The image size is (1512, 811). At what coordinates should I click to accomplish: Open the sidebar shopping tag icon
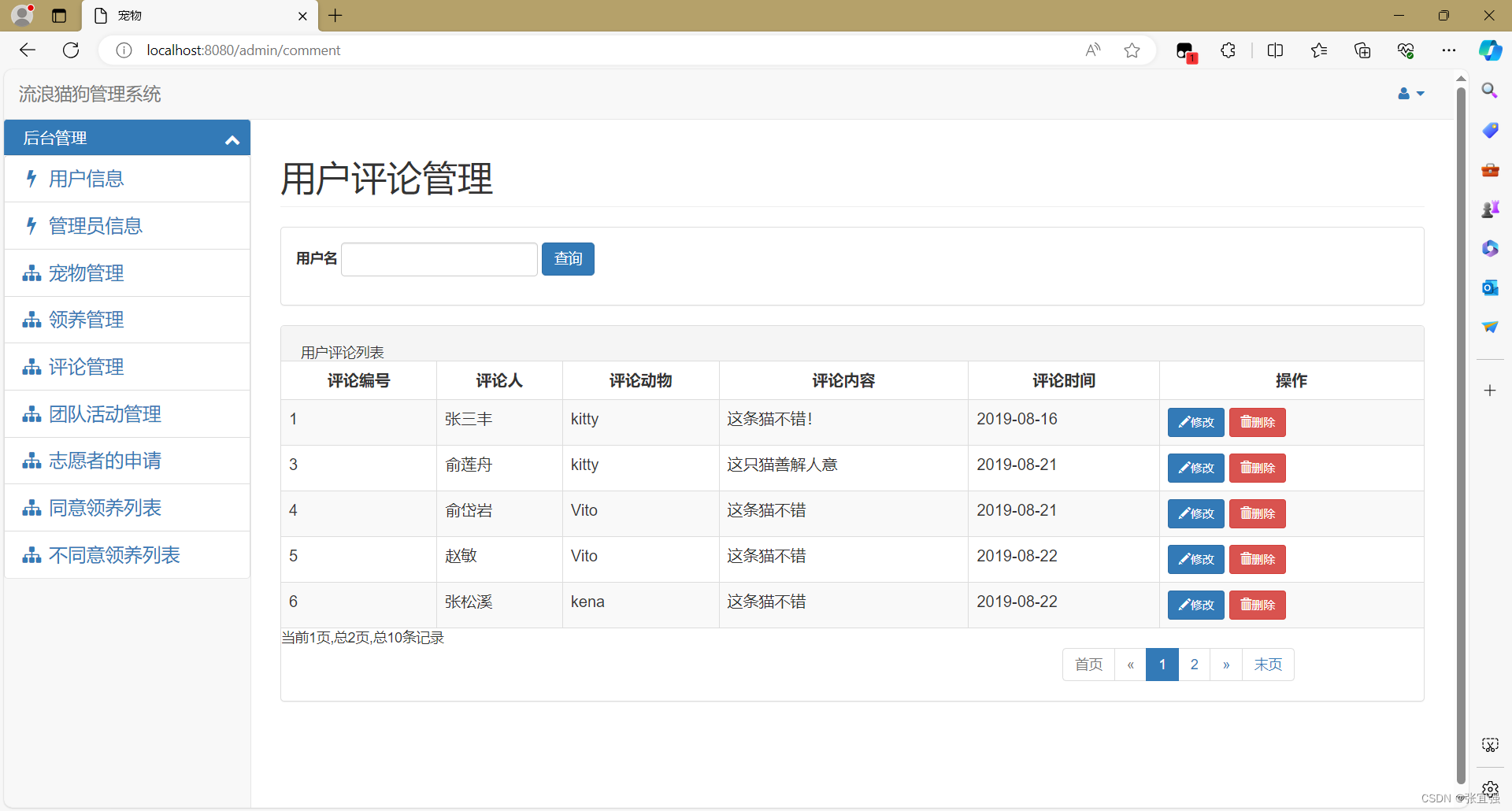pos(1490,130)
